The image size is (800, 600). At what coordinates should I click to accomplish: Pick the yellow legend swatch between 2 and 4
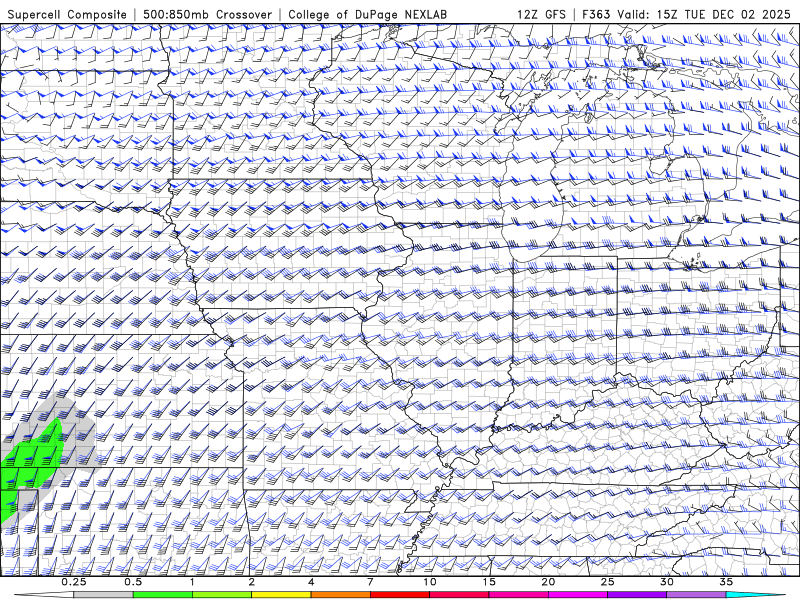click(x=281, y=595)
